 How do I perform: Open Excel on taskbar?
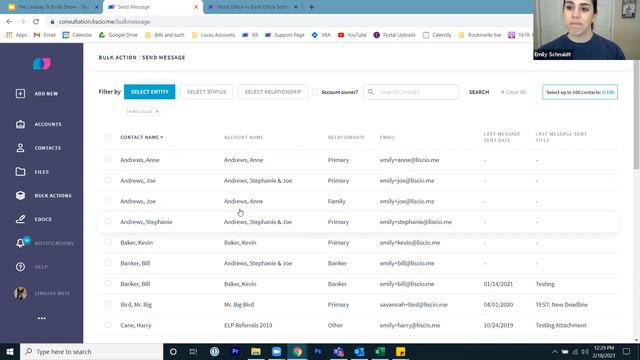[x=380, y=351]
